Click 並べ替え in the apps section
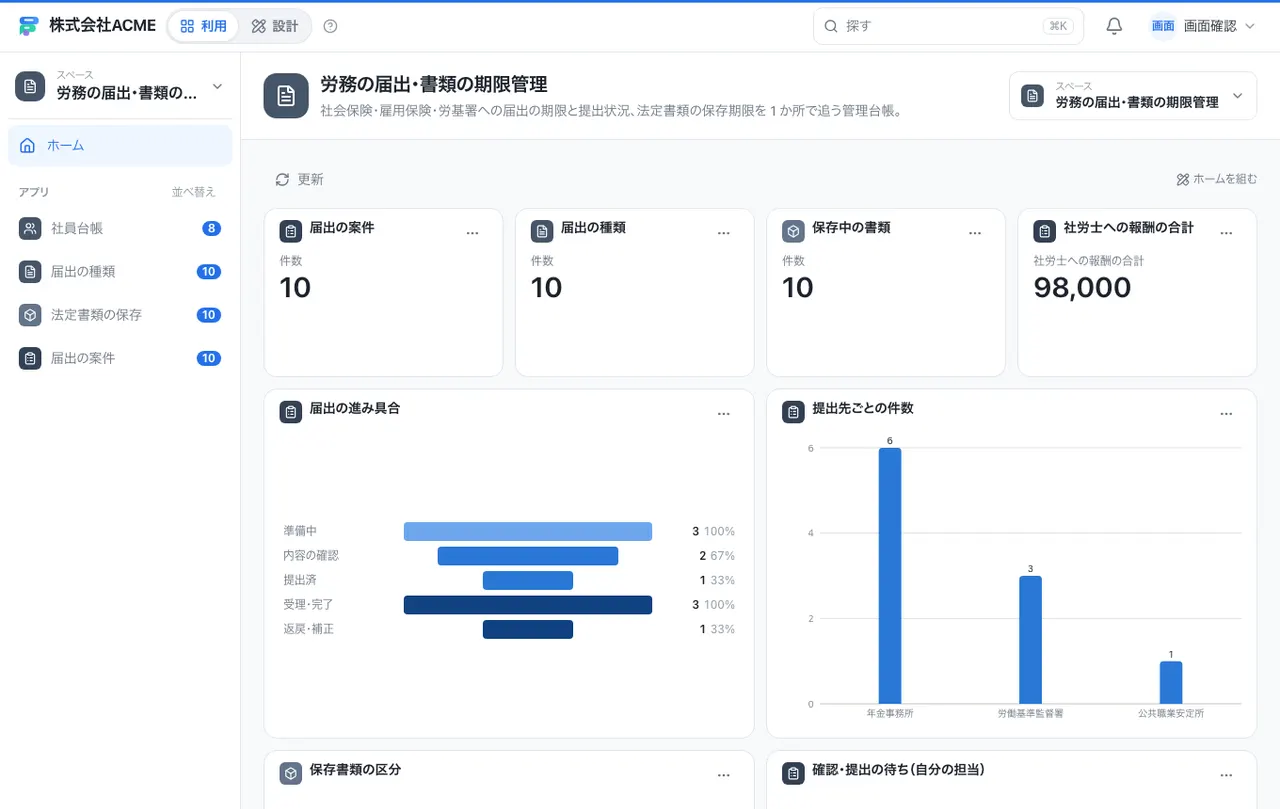1280x809 pixels. pyautogui.click(x=193, y=192)
